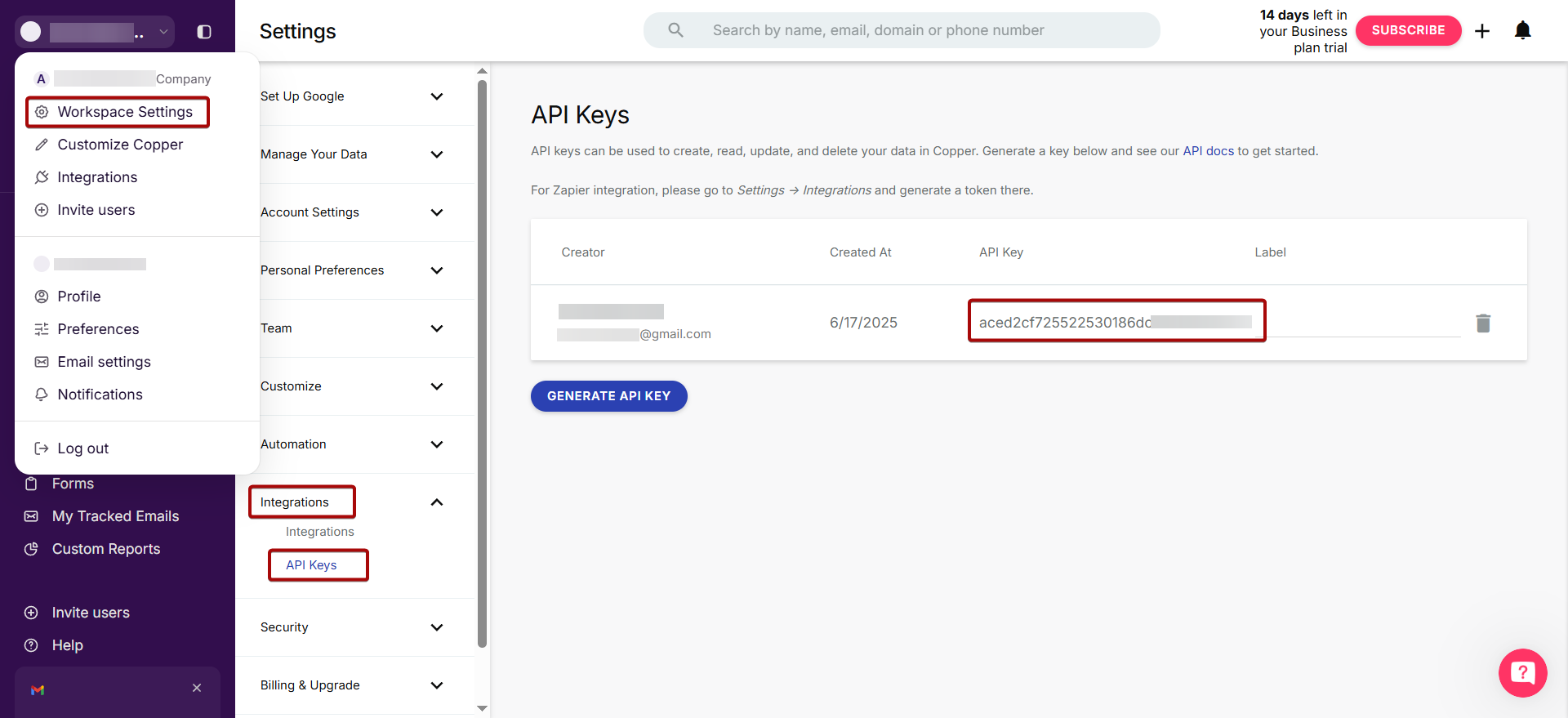Viewport: 1568px width, 718px height.
Task: Click the Gmail logo icon
Action: [38, 690]
